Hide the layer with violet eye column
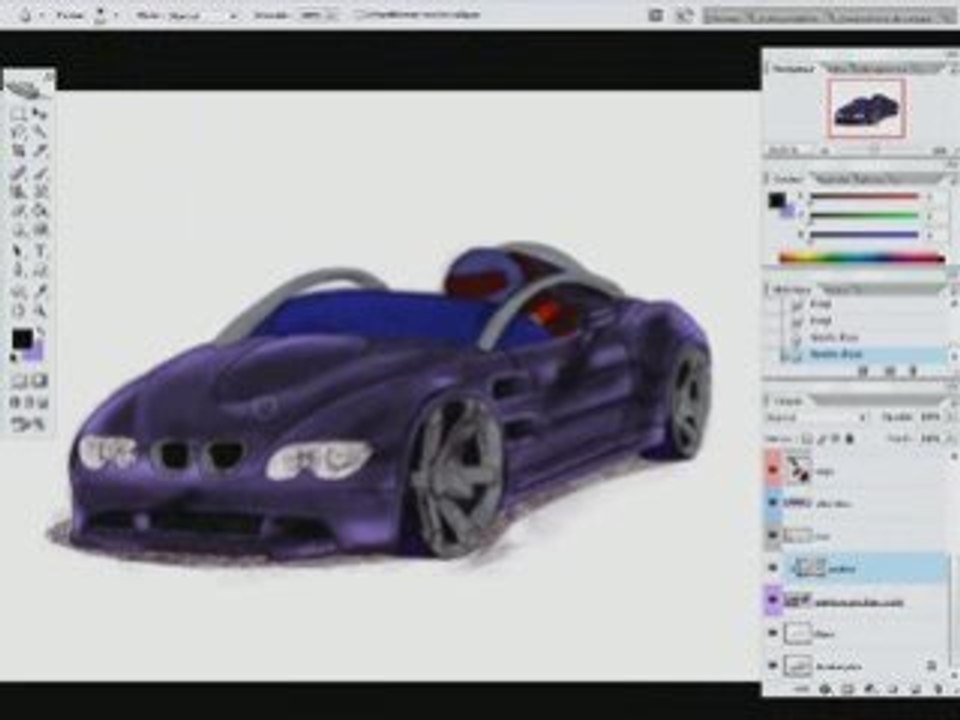The width and height of the screenshot is (960, 720). [773, 601]
